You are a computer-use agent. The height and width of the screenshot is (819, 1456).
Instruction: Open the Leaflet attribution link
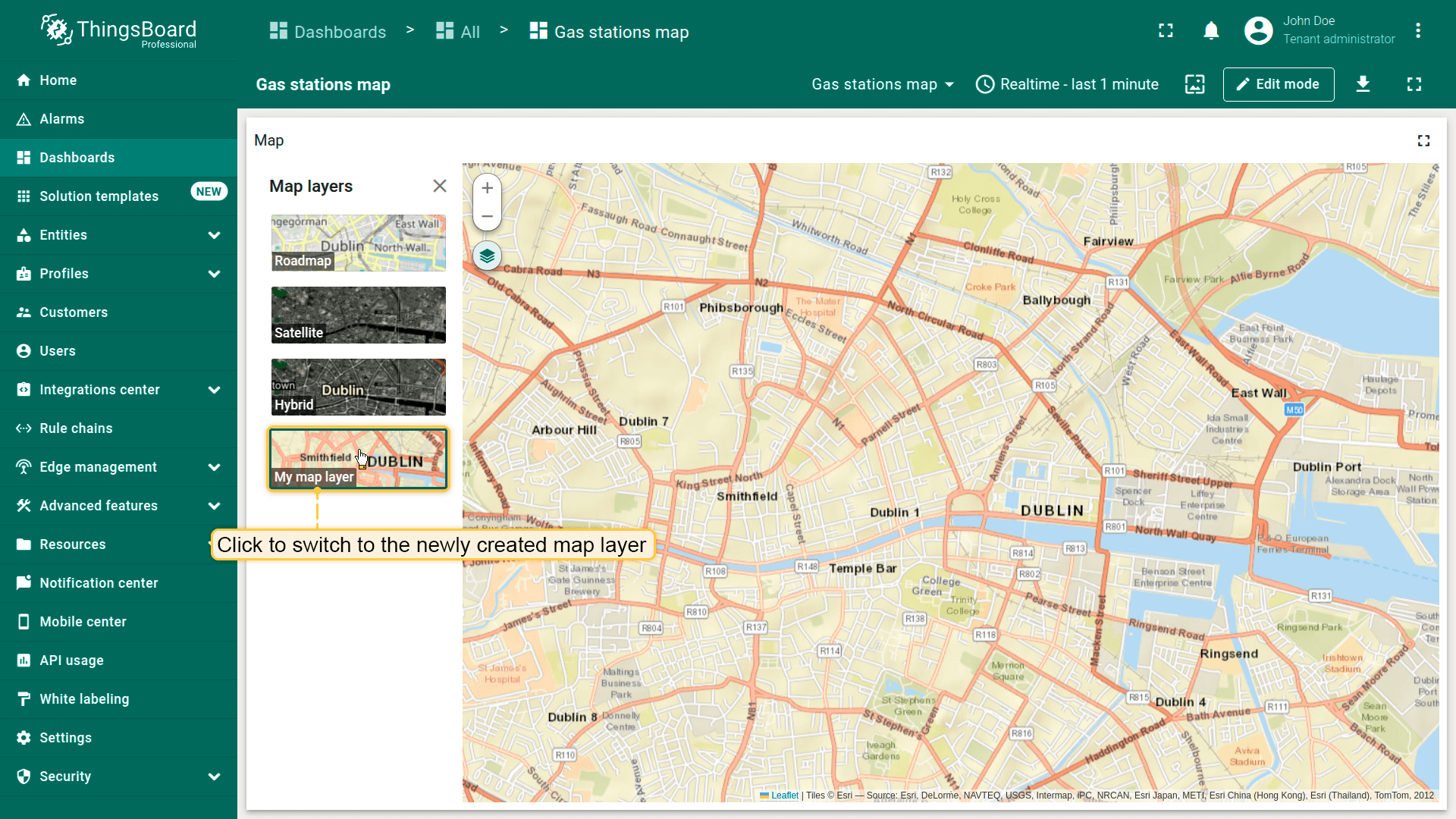[784, 795]
